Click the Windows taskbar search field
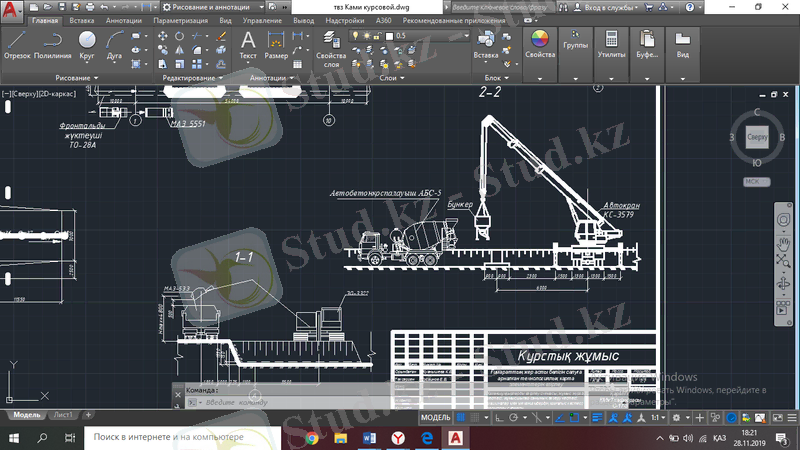The image size is (800, 450). (182, 438)
